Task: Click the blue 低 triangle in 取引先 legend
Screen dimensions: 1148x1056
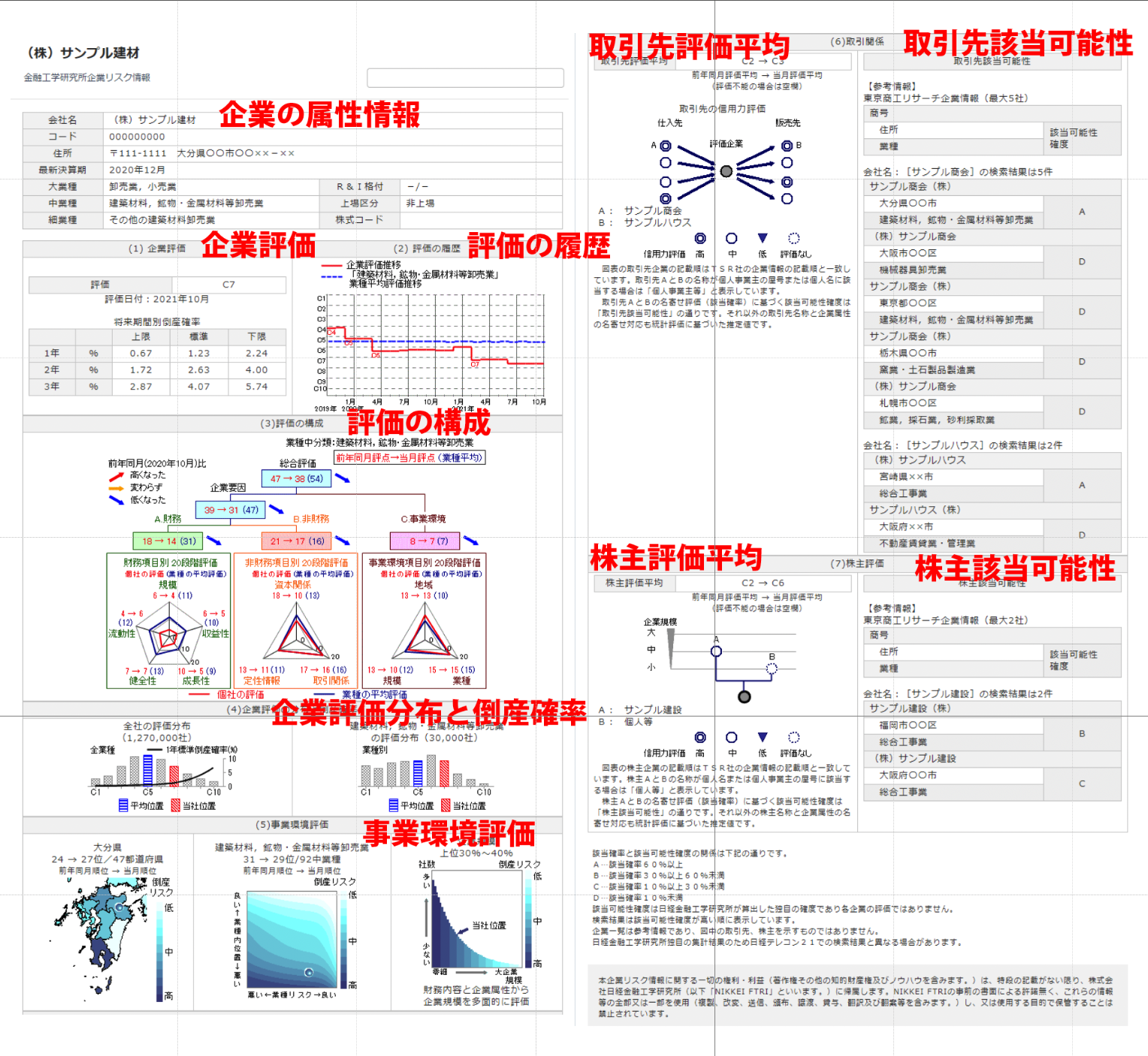Action: [763, 238]
